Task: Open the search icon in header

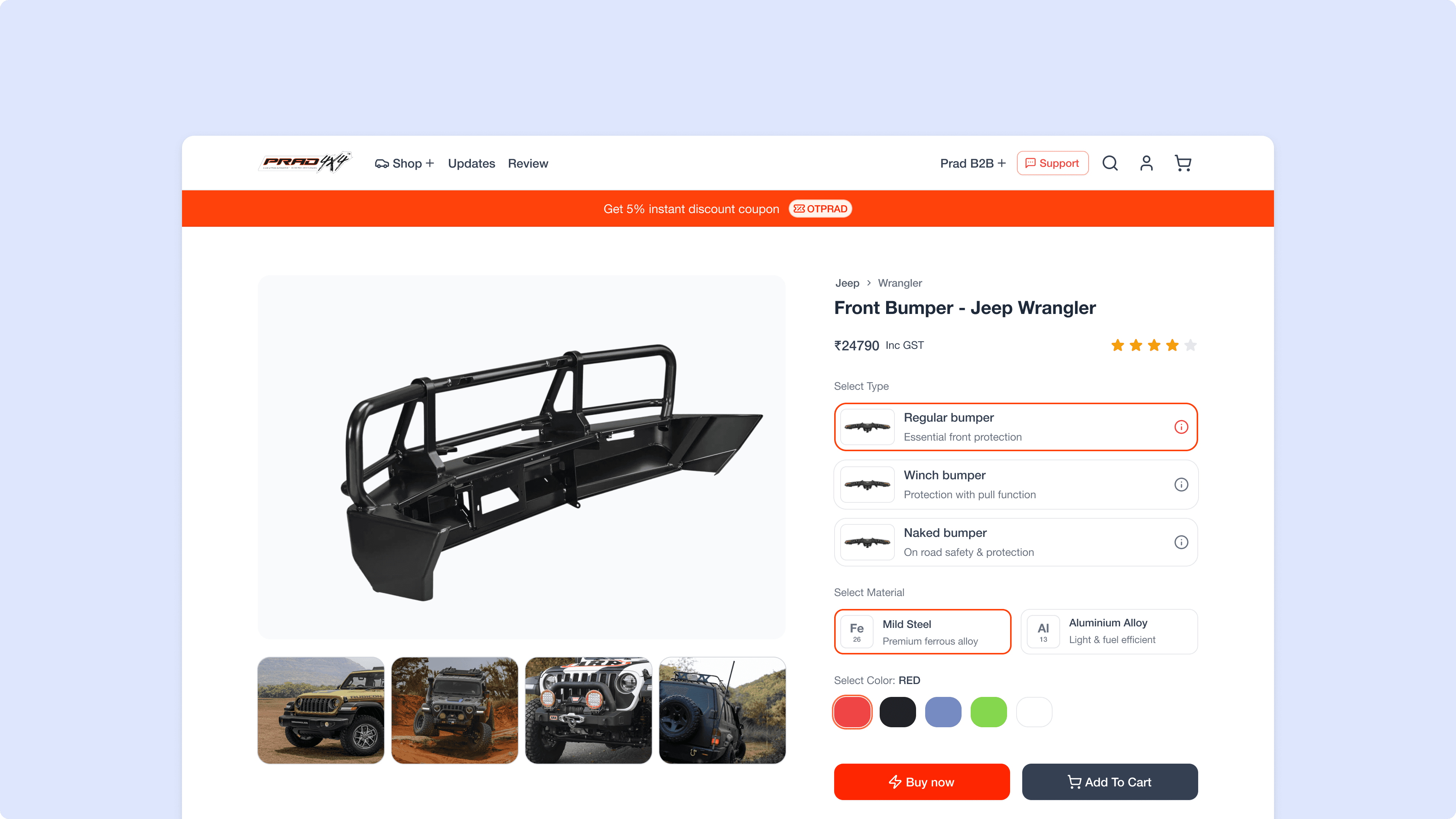Action: [x=1110, y=163]
